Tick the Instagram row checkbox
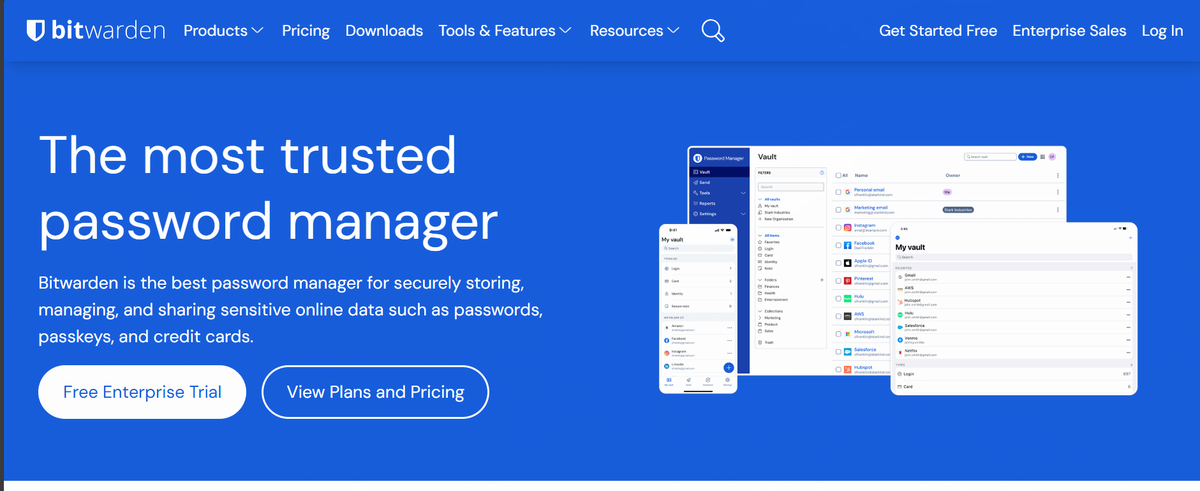The width and height of the screenshot is (1200, 491). coord(838,228)
